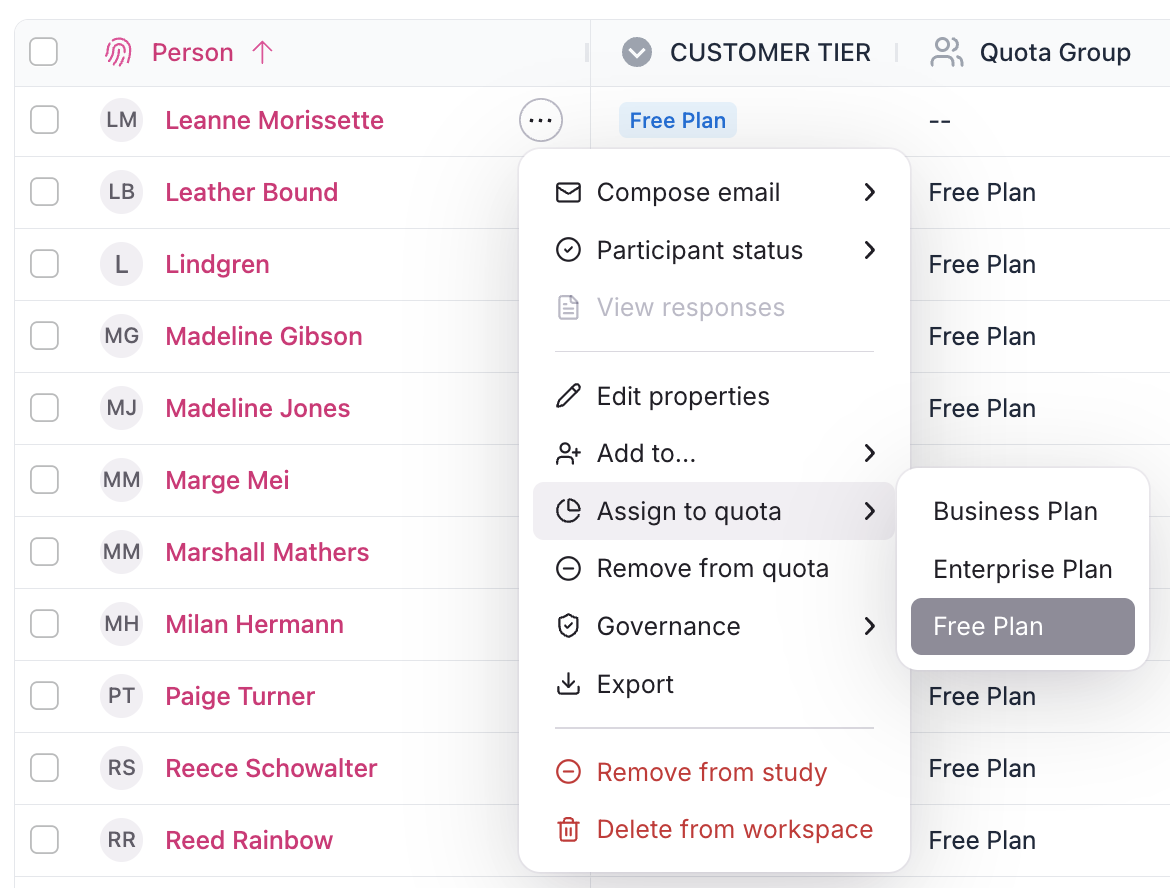Image resolution: width=1170 pixels, height=888 pixels.
Task: Click the download icon beside Export
Action: click(x=568, y=685)
